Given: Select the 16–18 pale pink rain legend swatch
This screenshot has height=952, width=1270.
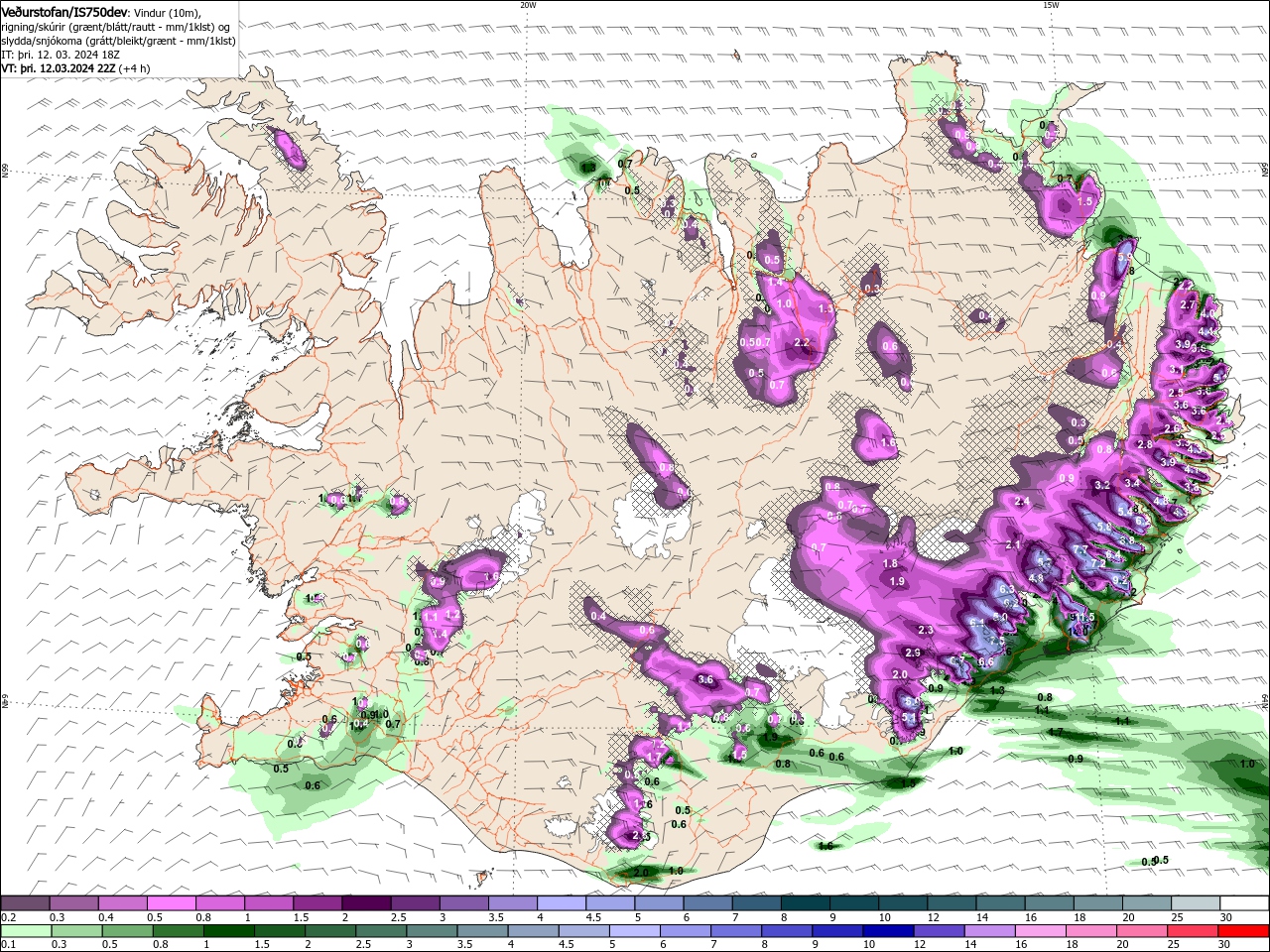Looking at the screenshot, I should point(1041,931).
